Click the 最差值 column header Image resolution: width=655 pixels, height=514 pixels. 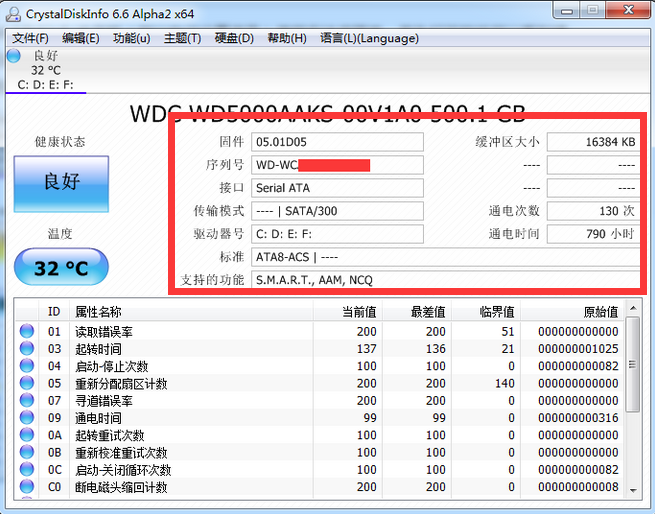(416, 312)
